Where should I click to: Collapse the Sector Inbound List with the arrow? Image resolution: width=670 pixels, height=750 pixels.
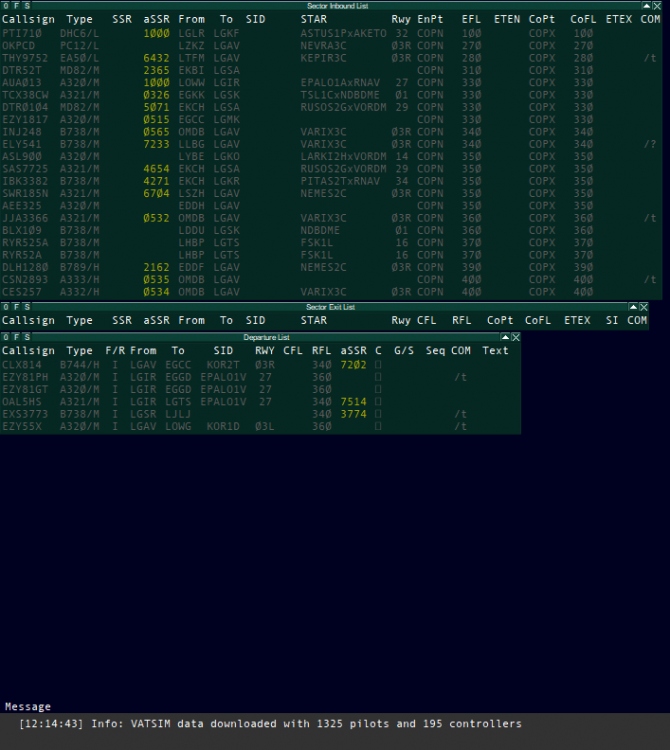pyautogui.click(x=644, y=6)
